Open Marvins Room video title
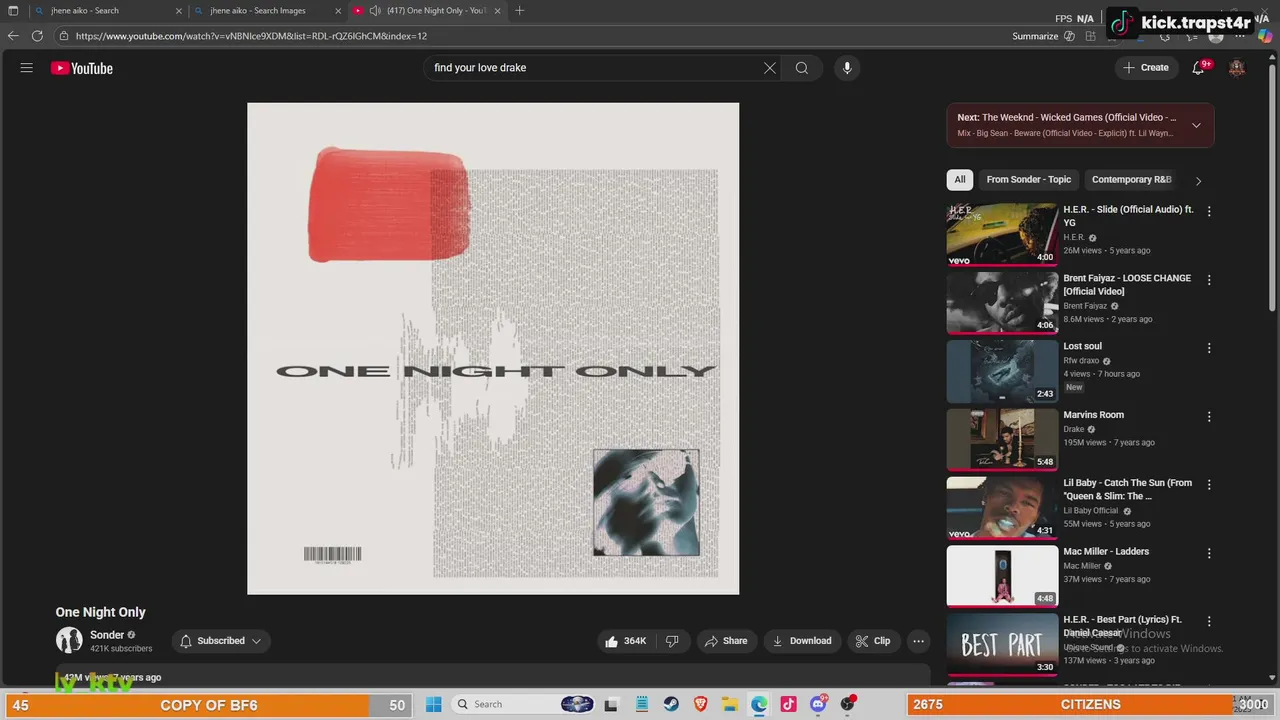This screenshot has height=720, width=1280. point(1093,415)
